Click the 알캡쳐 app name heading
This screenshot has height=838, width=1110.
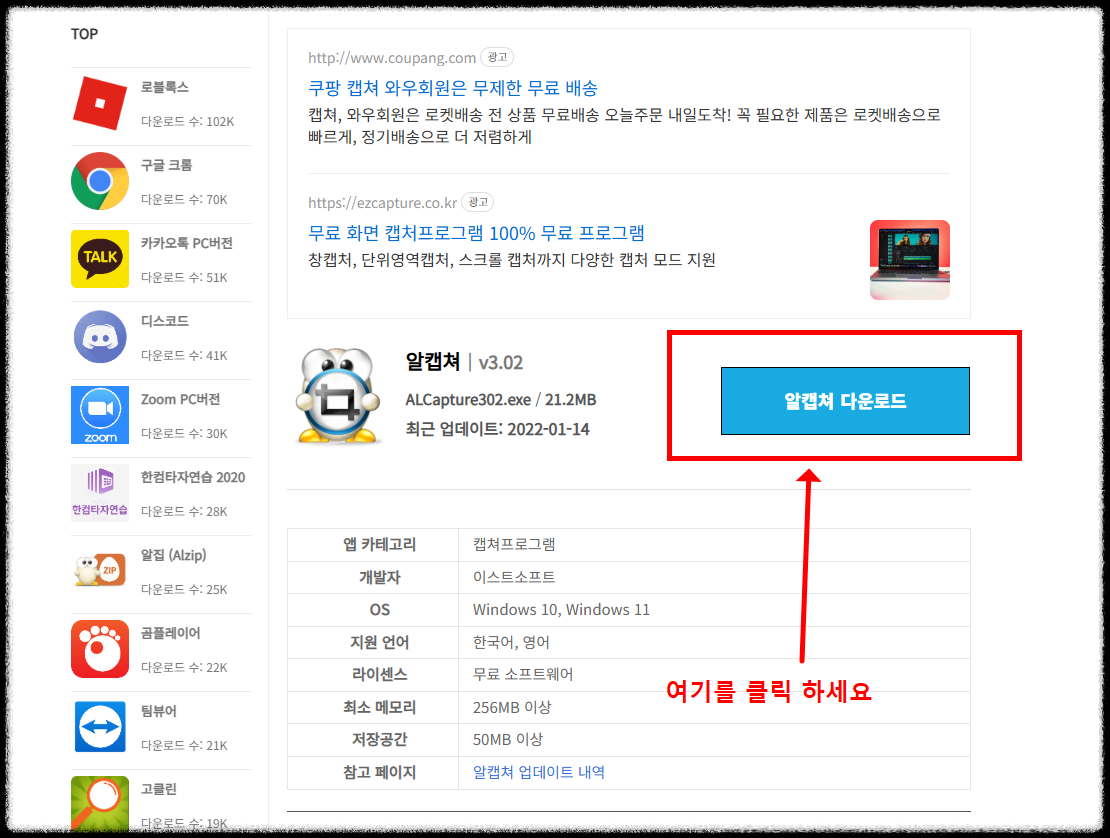point(433,362)
